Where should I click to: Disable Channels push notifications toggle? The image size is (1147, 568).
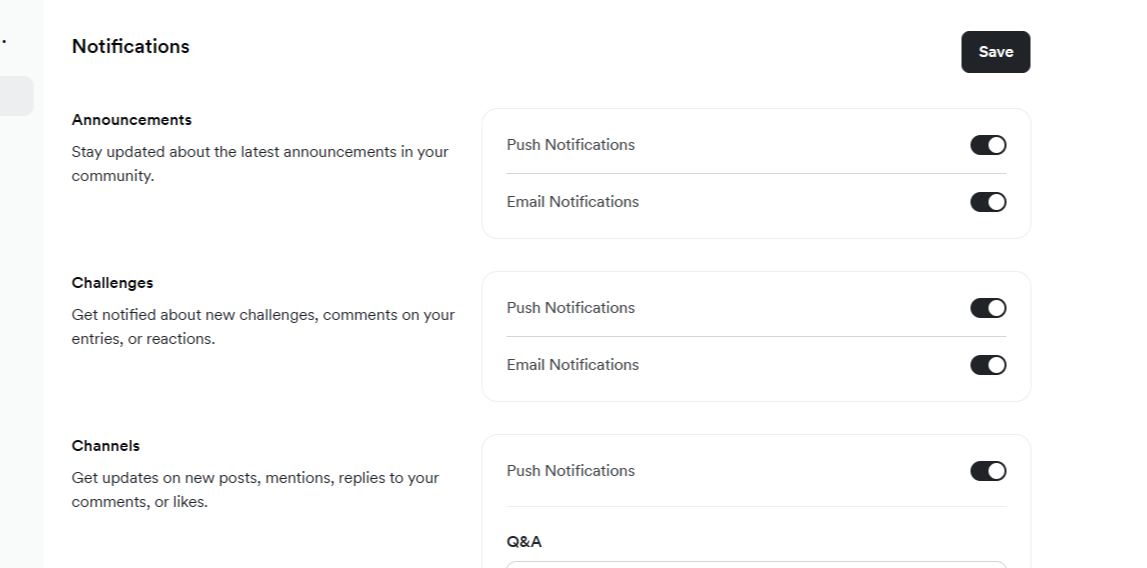tap(988, 471)
